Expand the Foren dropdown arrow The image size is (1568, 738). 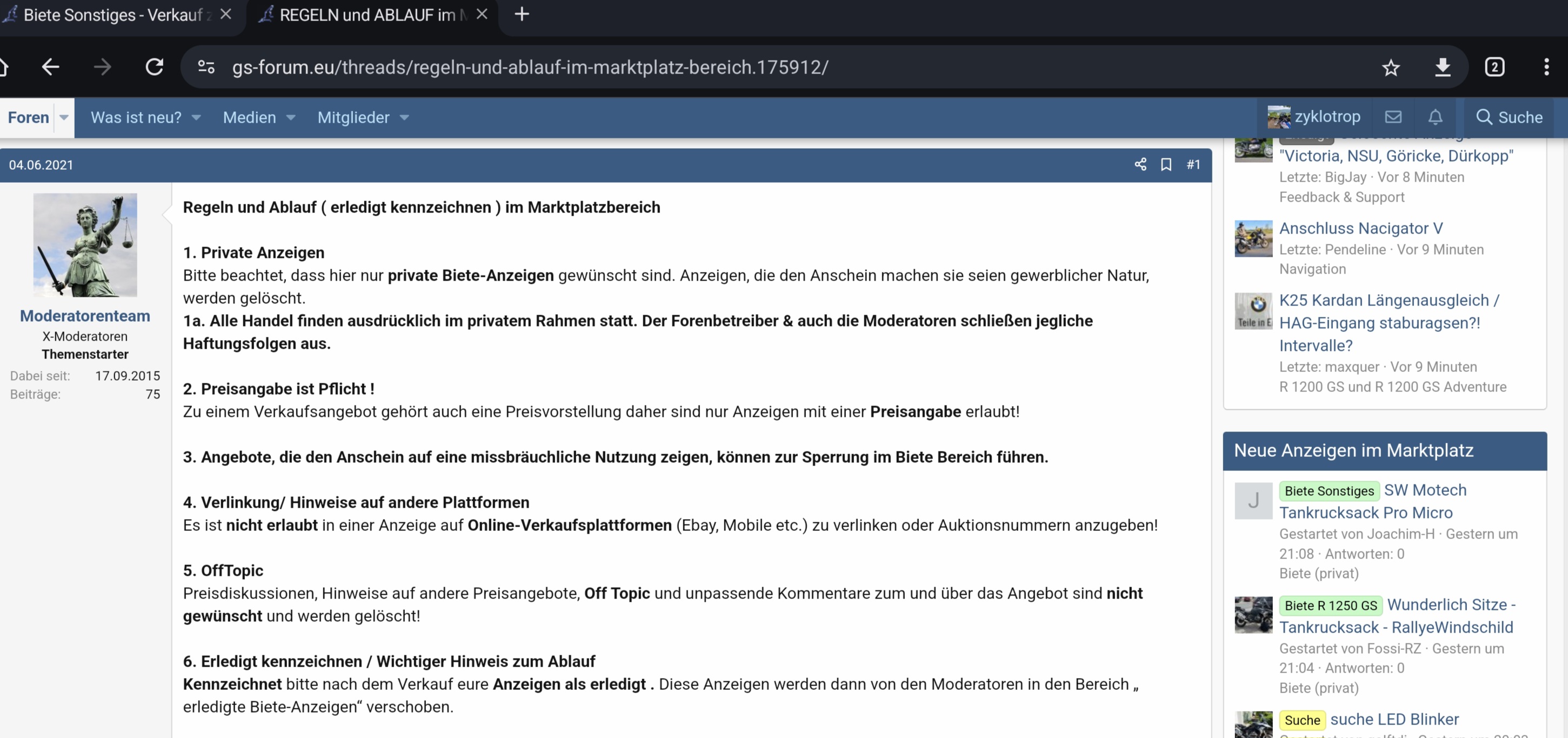tap(64, 117)
